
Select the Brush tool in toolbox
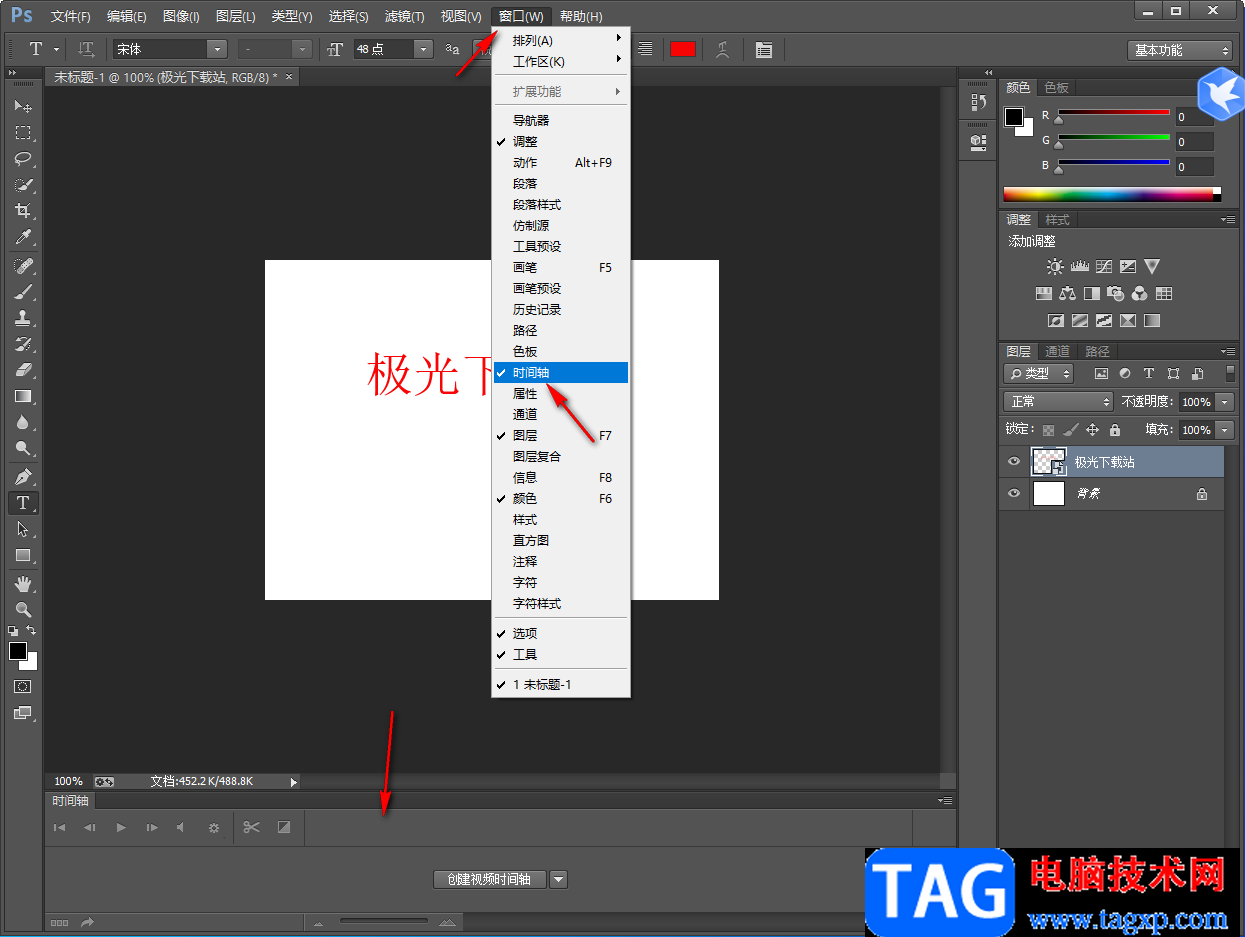23,292
